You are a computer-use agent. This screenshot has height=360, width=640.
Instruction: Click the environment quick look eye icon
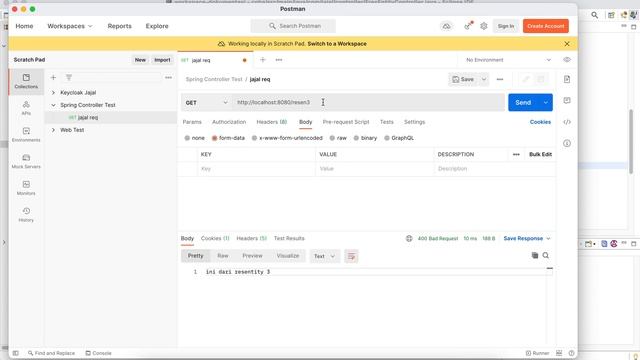tap(567, 60)
